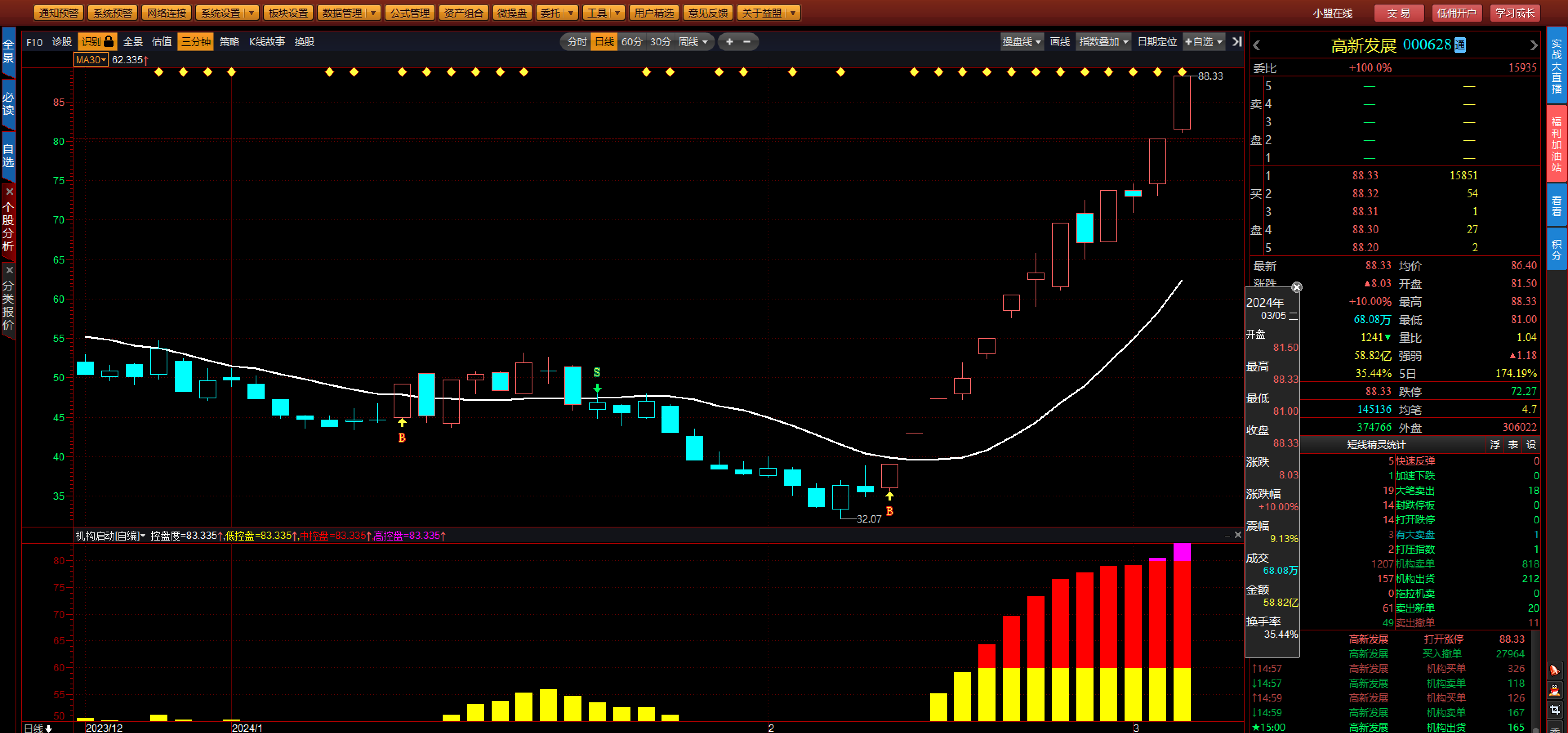Click the zoom in plus icon
Viewport: 1568px width, 733px height.
(x=729, y=42)
